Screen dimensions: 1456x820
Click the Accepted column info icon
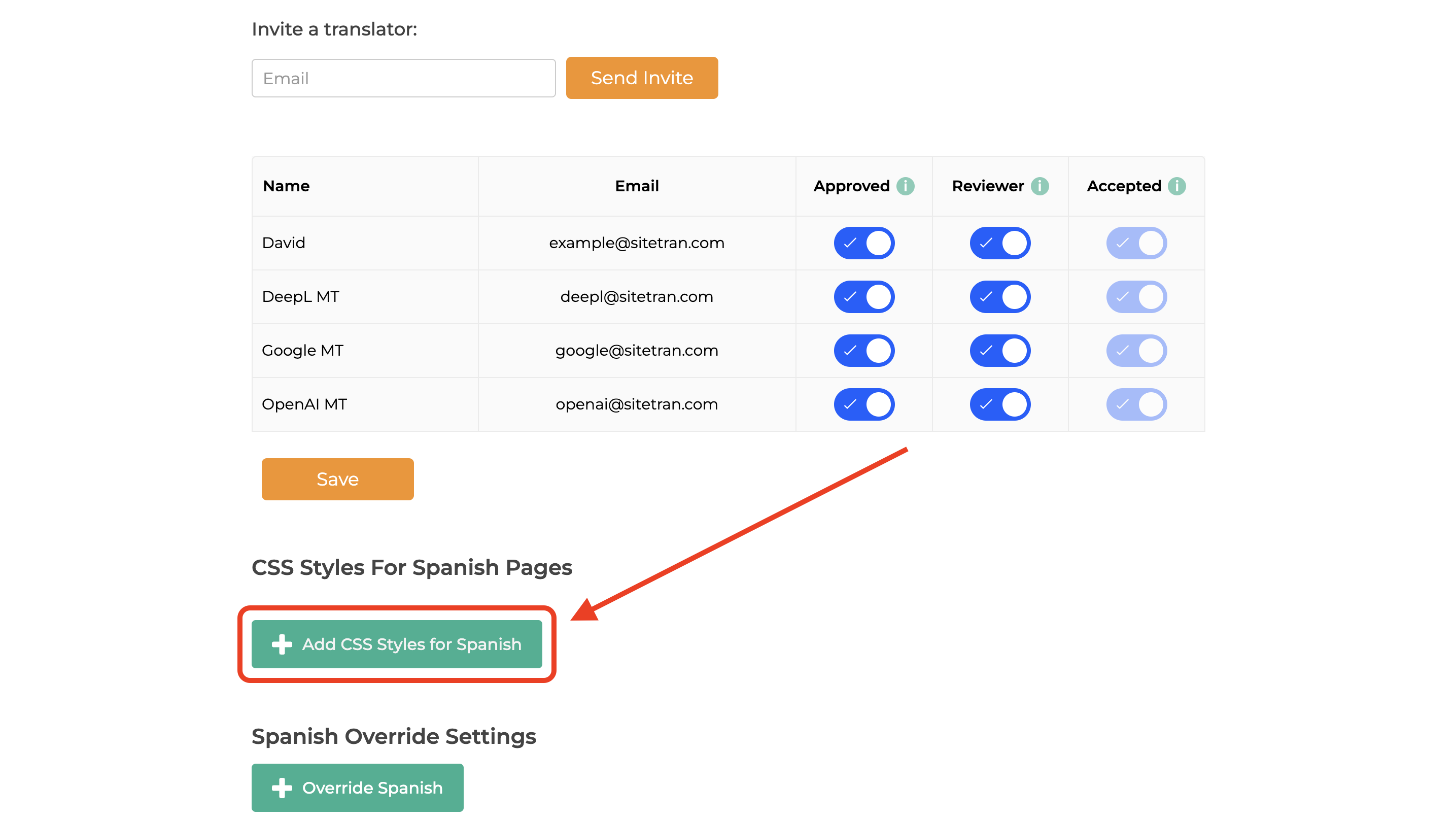click(x=1176, y=186)
